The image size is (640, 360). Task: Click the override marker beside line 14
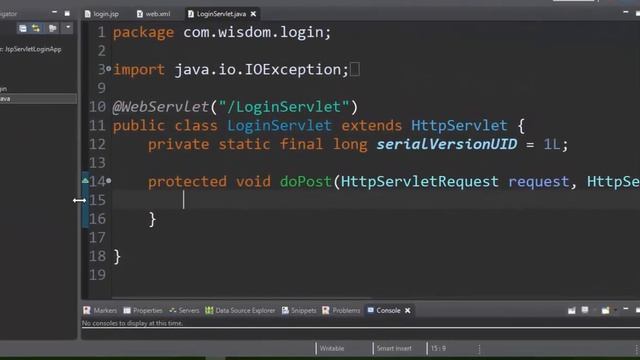85,180
